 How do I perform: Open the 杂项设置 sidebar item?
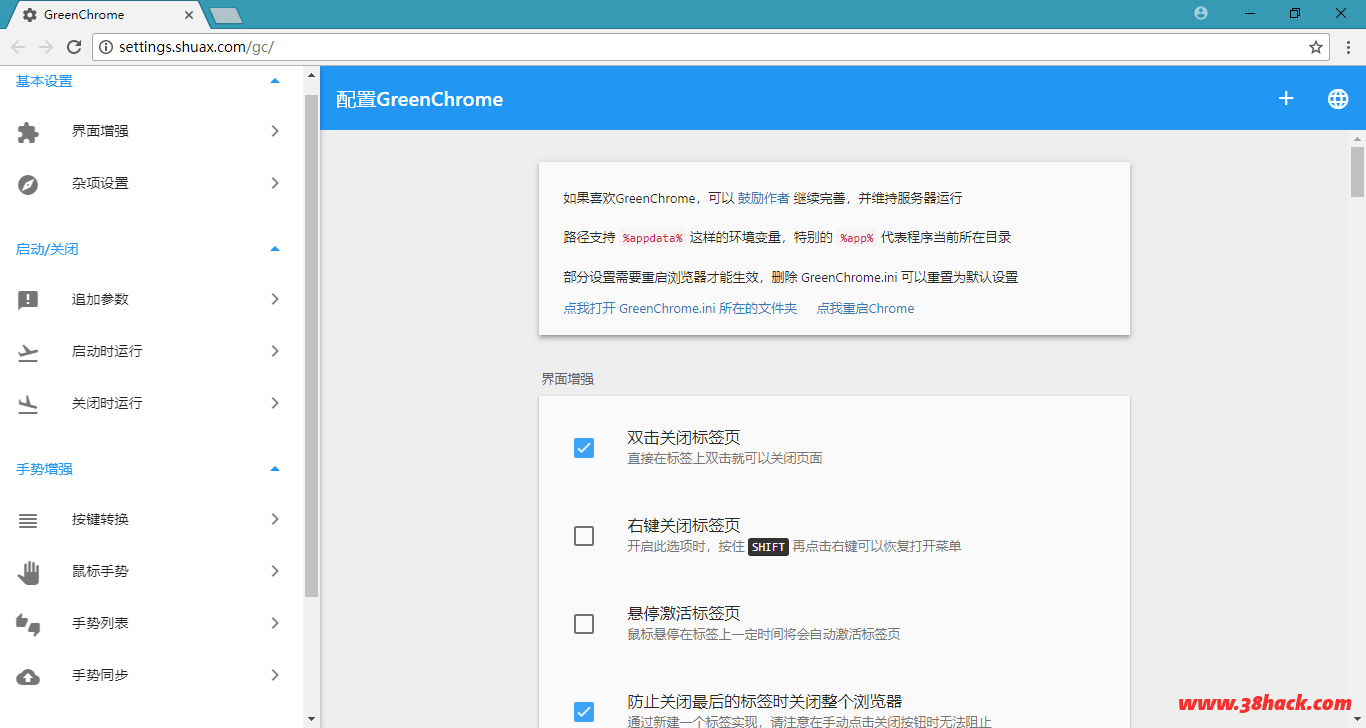pos(150,183)
